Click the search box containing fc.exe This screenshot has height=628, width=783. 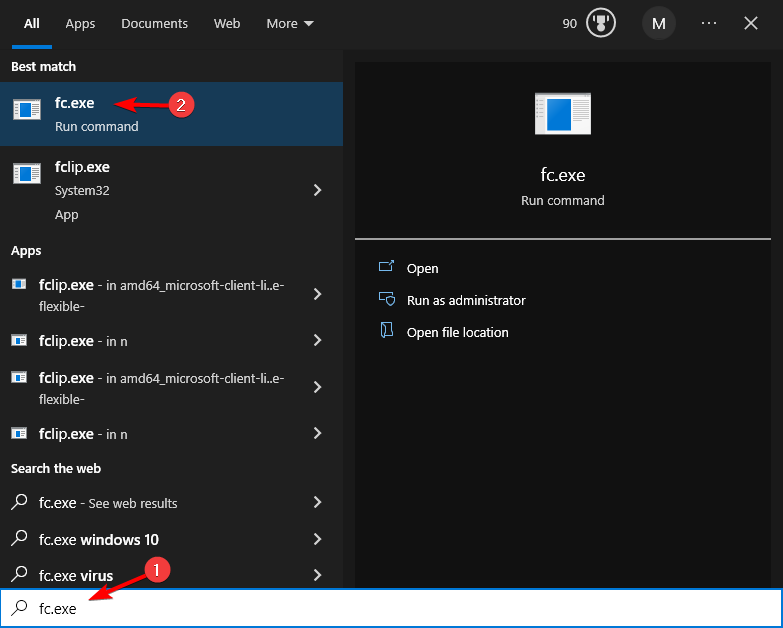coord(391,608)
